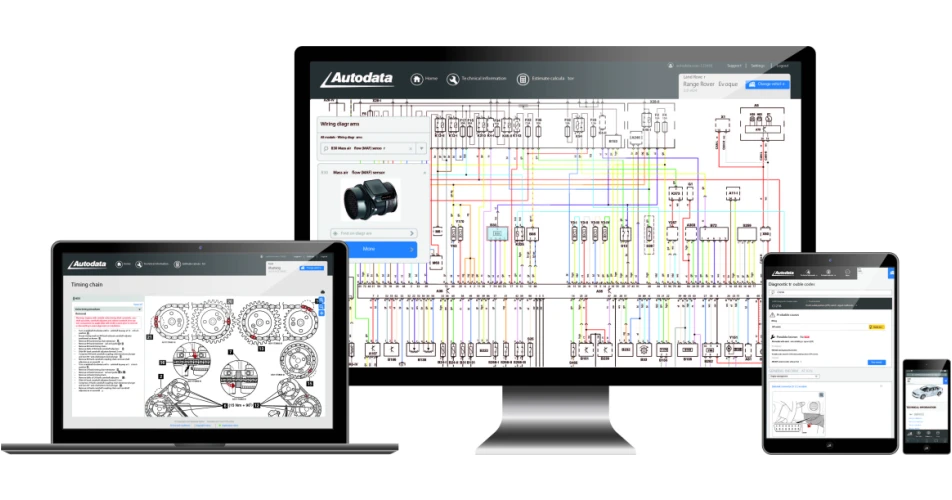Screen dimensions: 952x500
Task: Click the user account icon on monitor header
Action: 670,66
